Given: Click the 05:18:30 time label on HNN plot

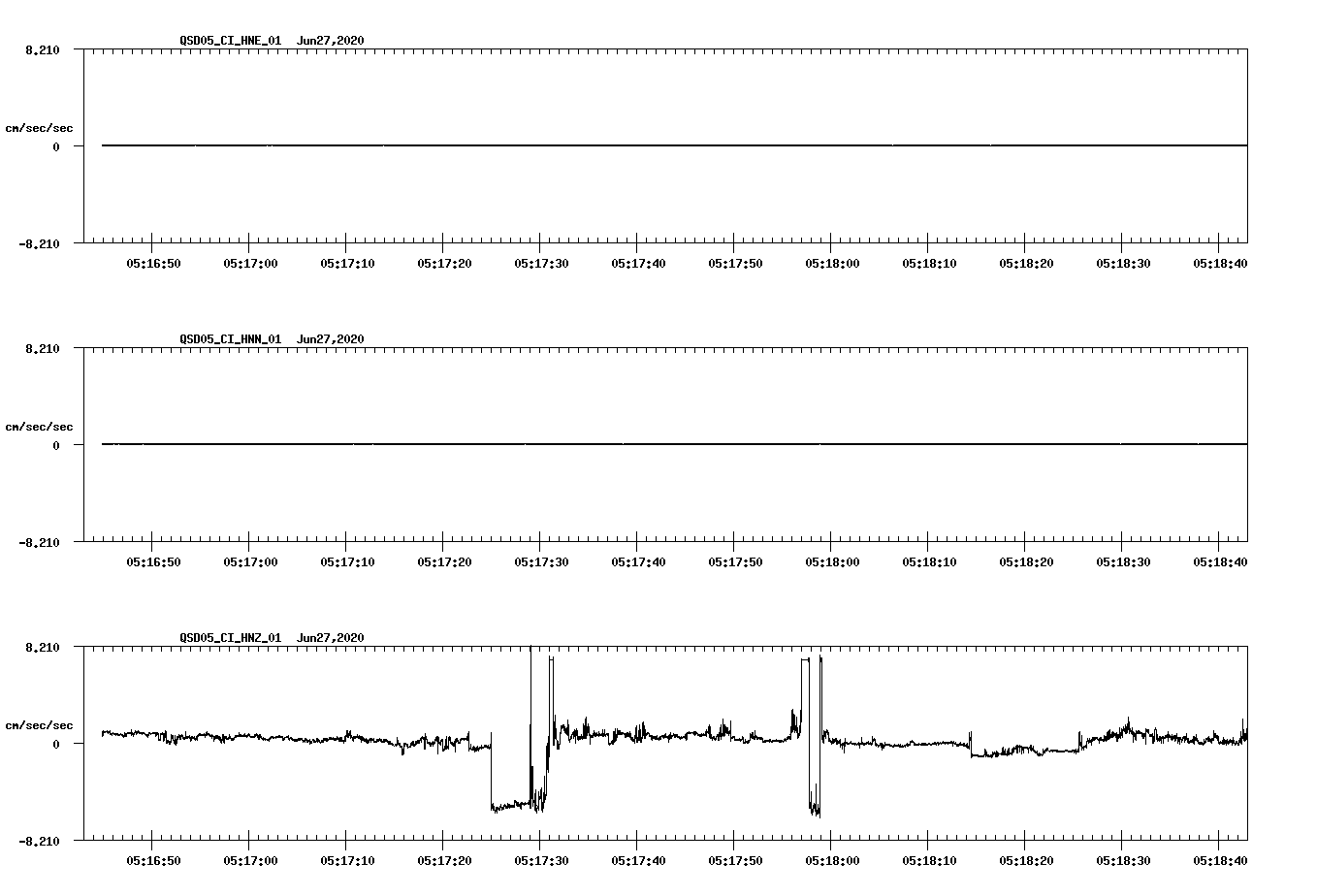Looking at the screenshot, I should tap(1123, 562).
